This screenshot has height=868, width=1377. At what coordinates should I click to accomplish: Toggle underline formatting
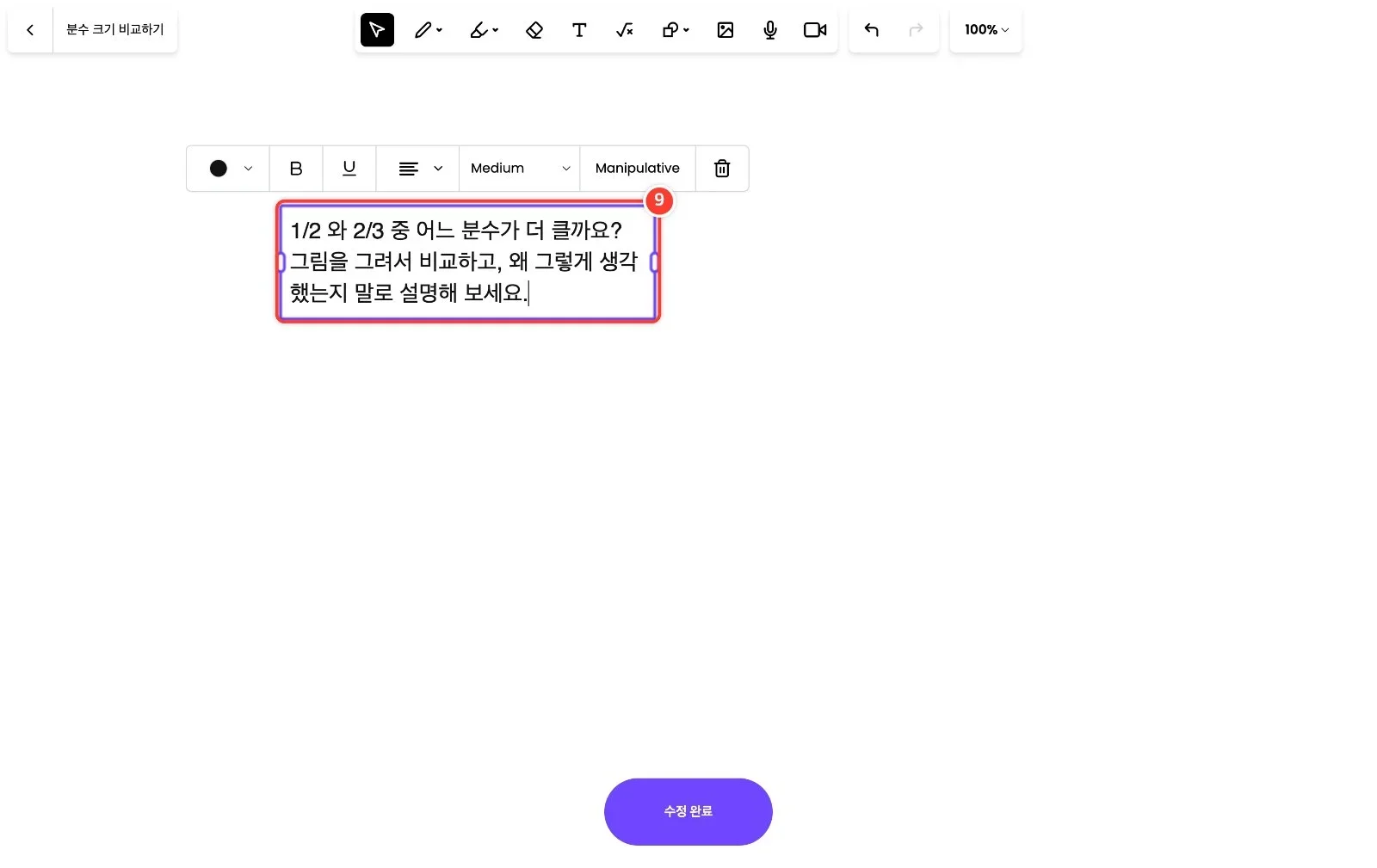pyautogui.click(x=349, y=169)
